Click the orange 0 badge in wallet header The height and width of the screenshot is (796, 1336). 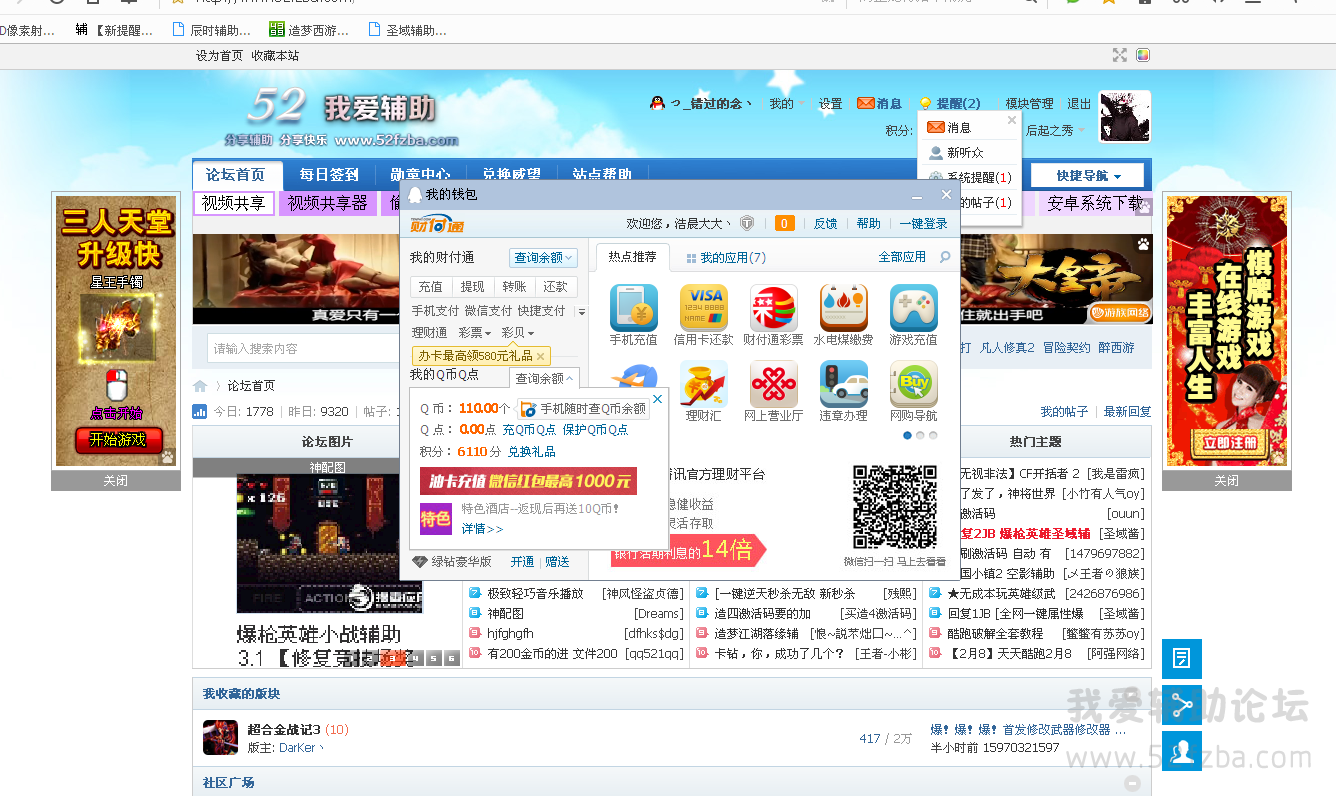(x=785, y=223)
